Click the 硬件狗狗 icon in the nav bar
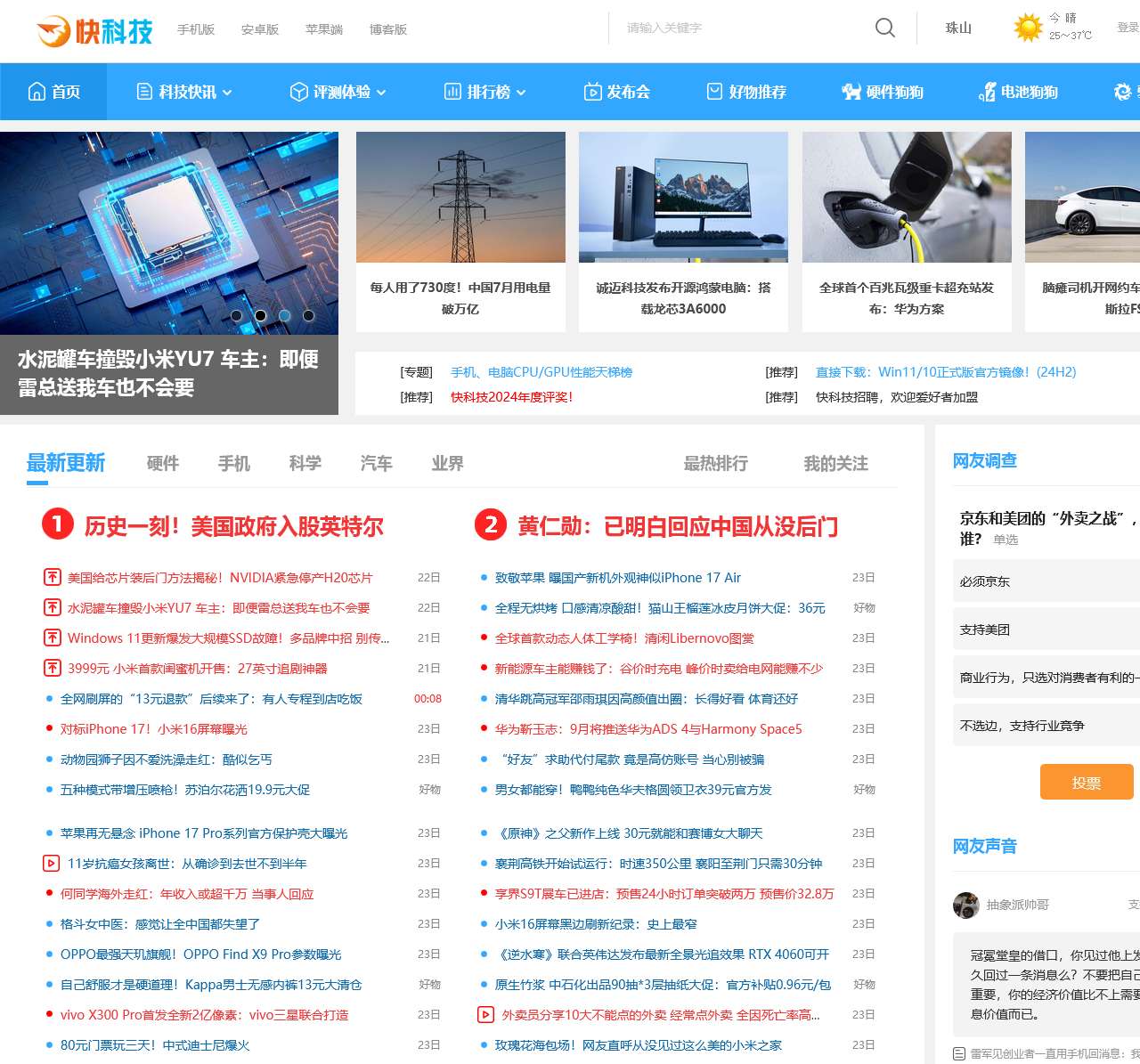1140x1064 pixels. tap(851, 91)
